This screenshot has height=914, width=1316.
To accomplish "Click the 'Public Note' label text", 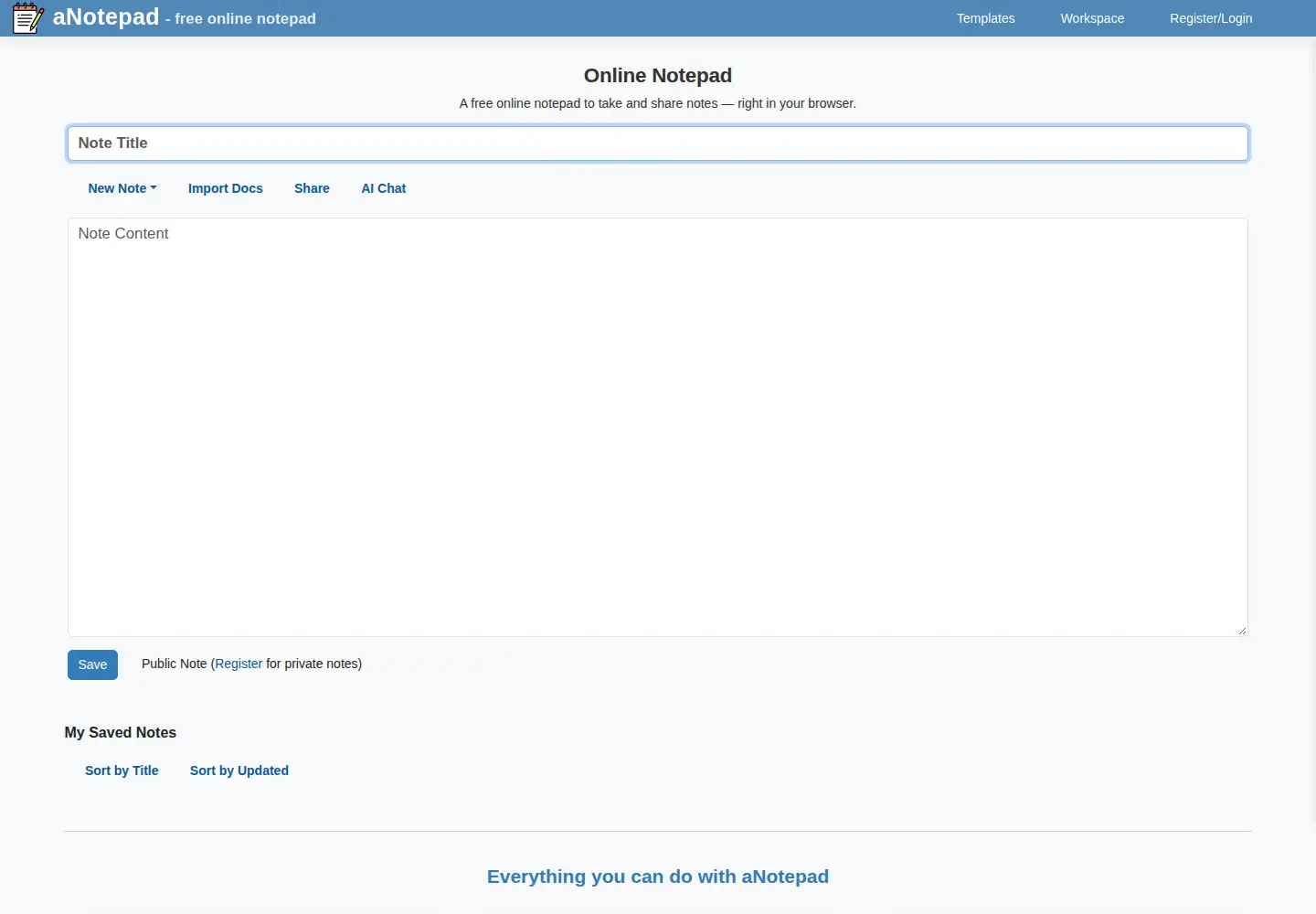I will pos(175,664).
